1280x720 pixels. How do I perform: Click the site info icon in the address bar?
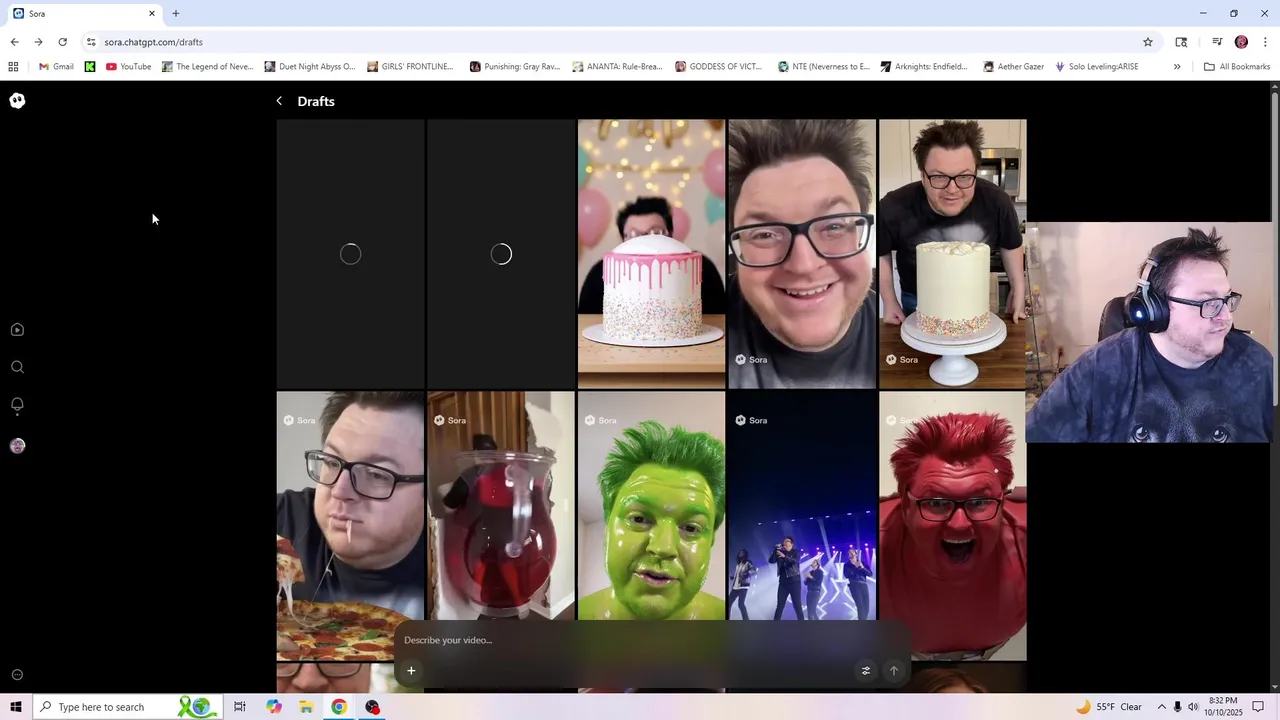91,42
